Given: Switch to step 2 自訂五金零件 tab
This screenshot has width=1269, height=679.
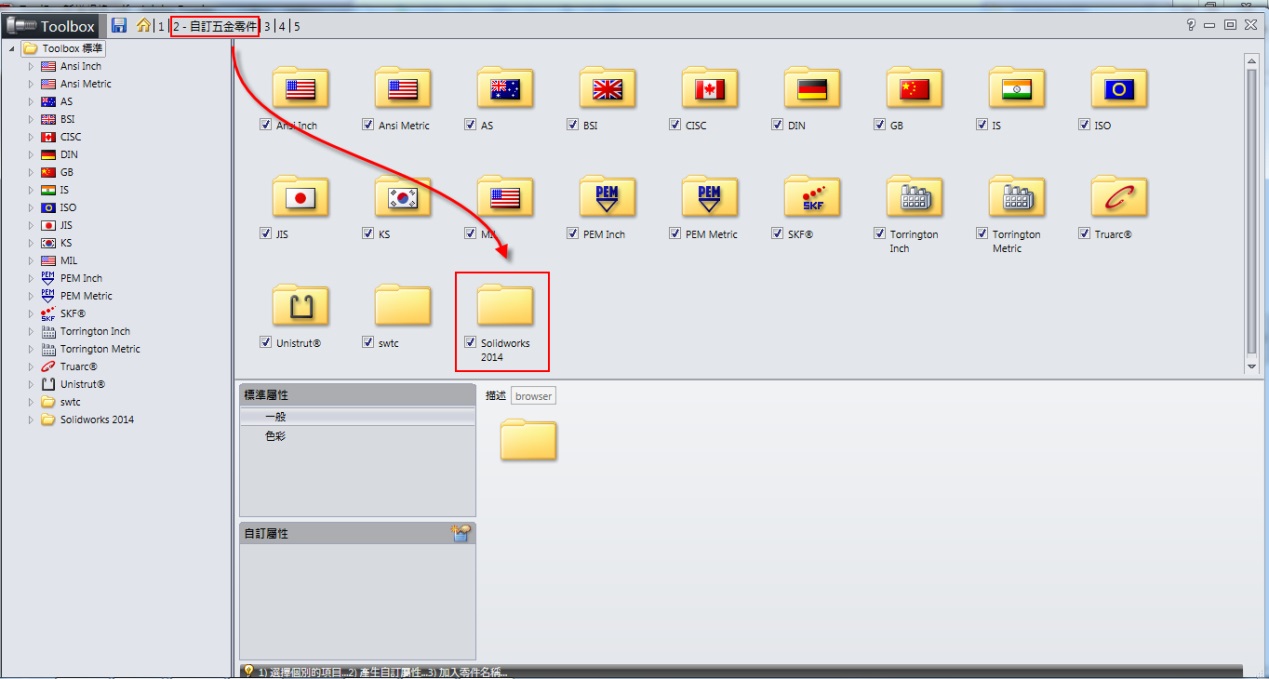Looking at the screenshot, I should pyautogui.click(x=214, y=26).
